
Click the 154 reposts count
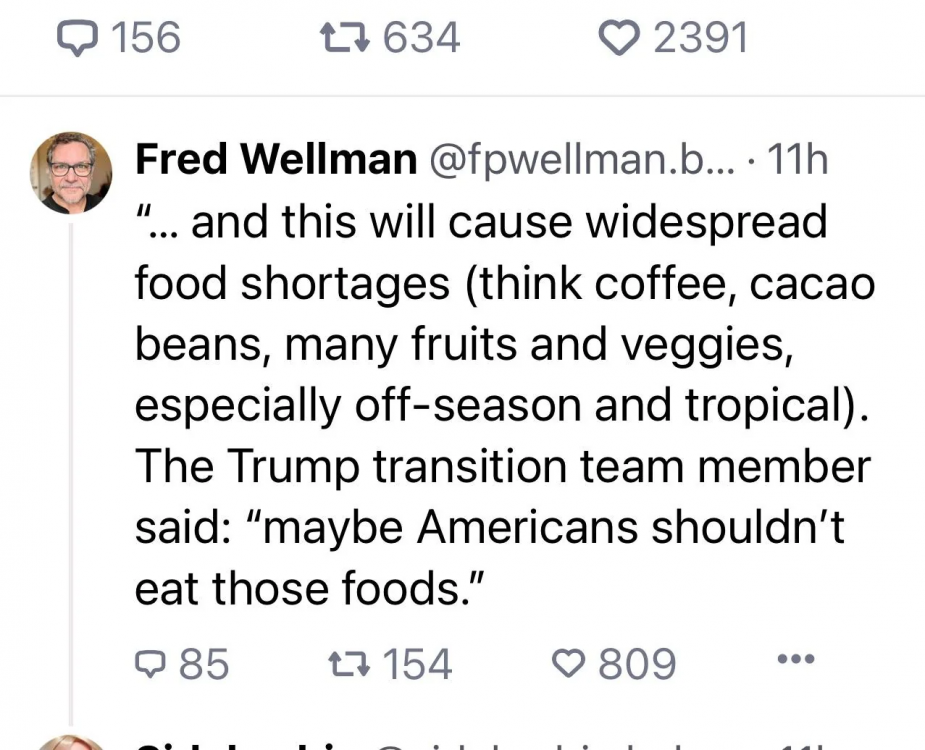pyautogui.click(x=420, y=663)
